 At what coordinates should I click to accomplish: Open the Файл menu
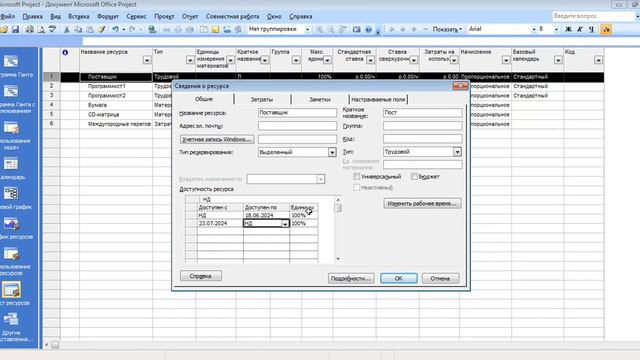(7, 16)
